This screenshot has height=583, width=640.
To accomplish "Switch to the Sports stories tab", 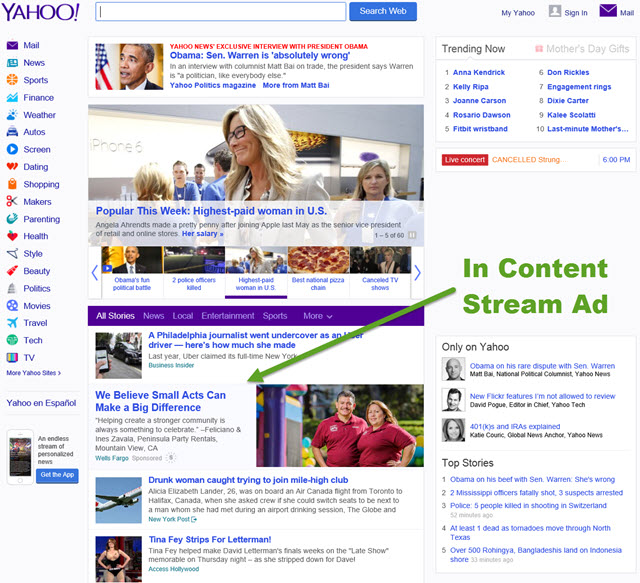I will tap(275, 316).
